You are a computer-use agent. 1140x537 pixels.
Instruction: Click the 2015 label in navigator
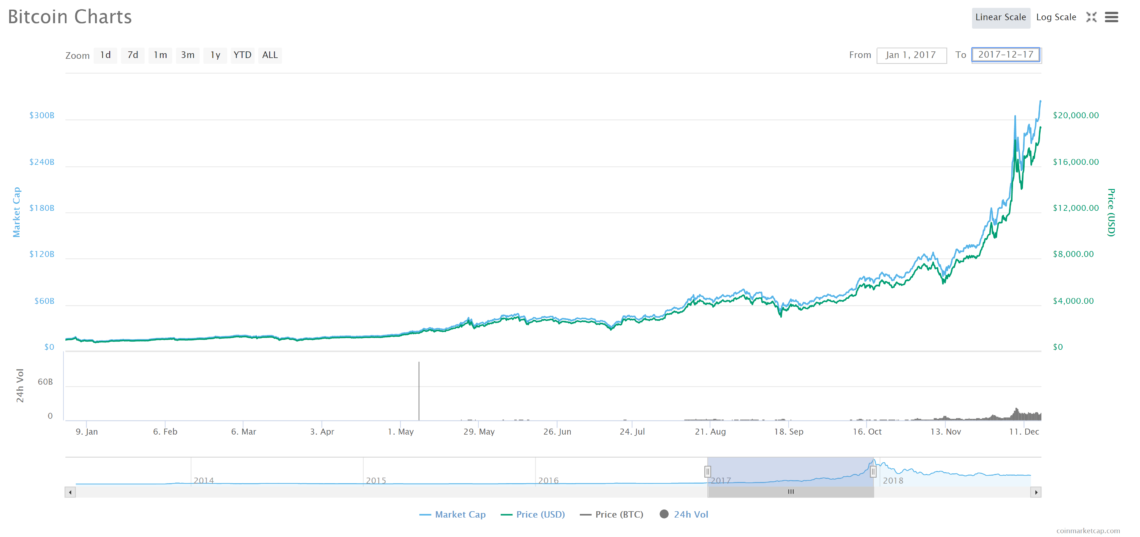(x=376, y=481)
